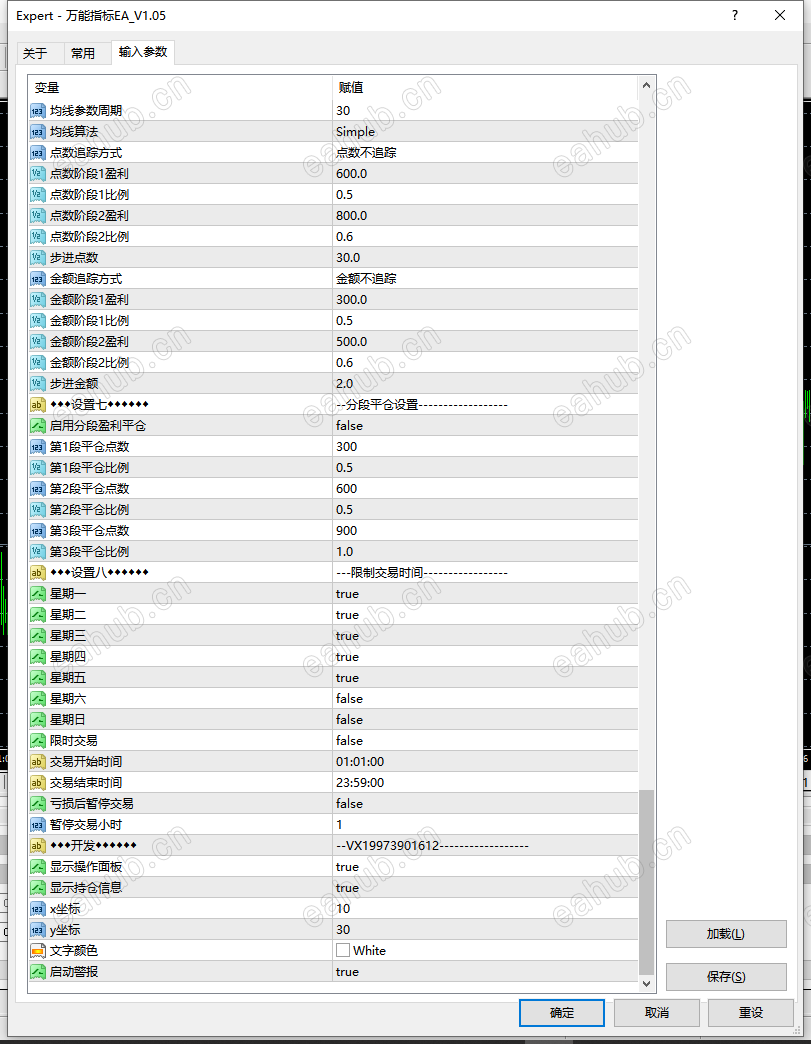The image size is (811, 1044).
Task: Click the boolean icon beside 星期六
Action: pyautogui.click(x=38, y=699)
